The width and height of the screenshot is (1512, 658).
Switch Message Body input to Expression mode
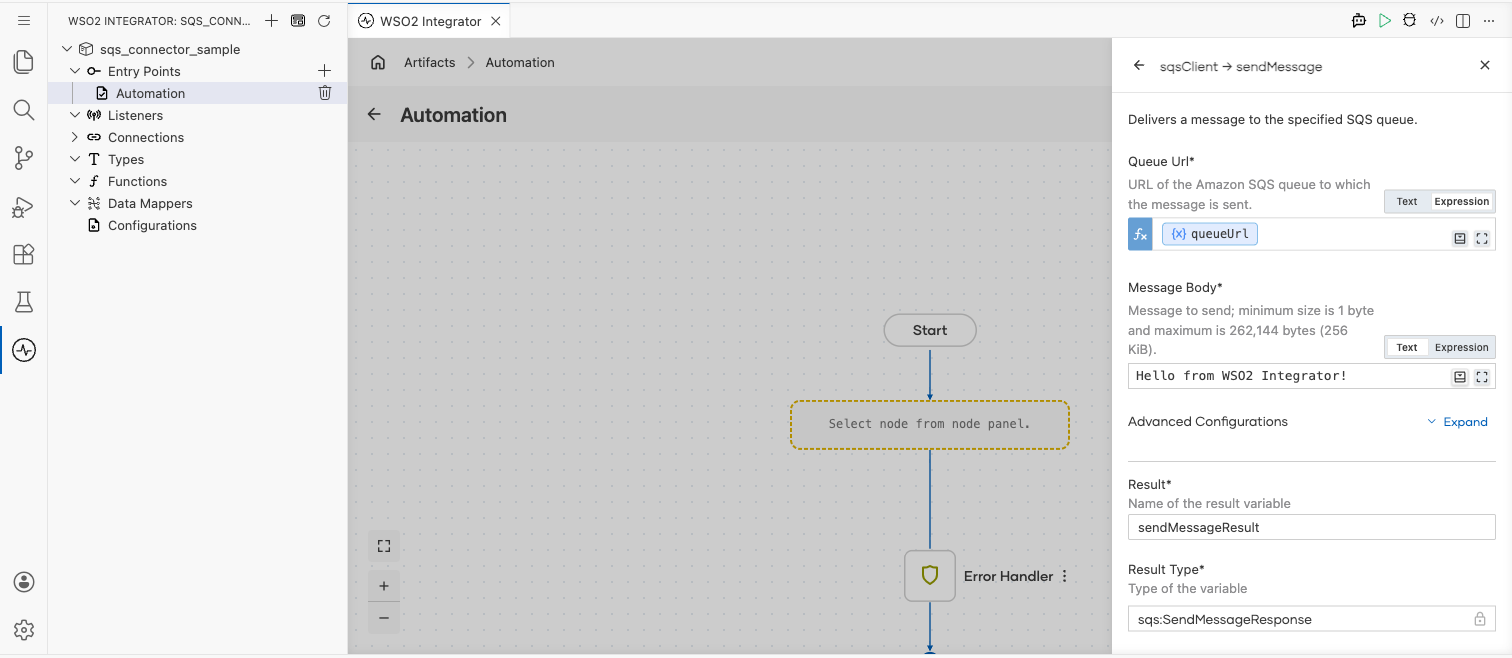1461,347
